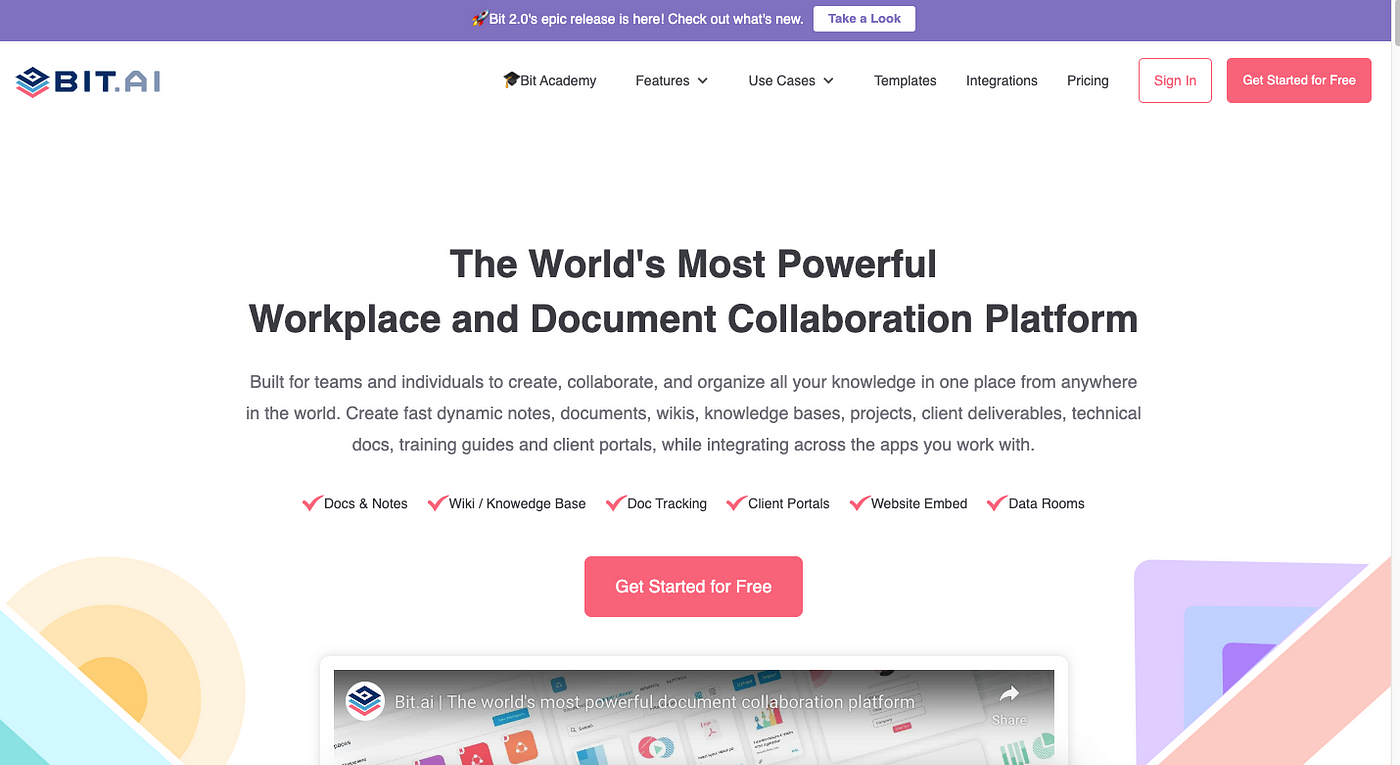Click the Data Rooms text
Viewport: 1400px width, 765px height.
[x=1046, y=504]
